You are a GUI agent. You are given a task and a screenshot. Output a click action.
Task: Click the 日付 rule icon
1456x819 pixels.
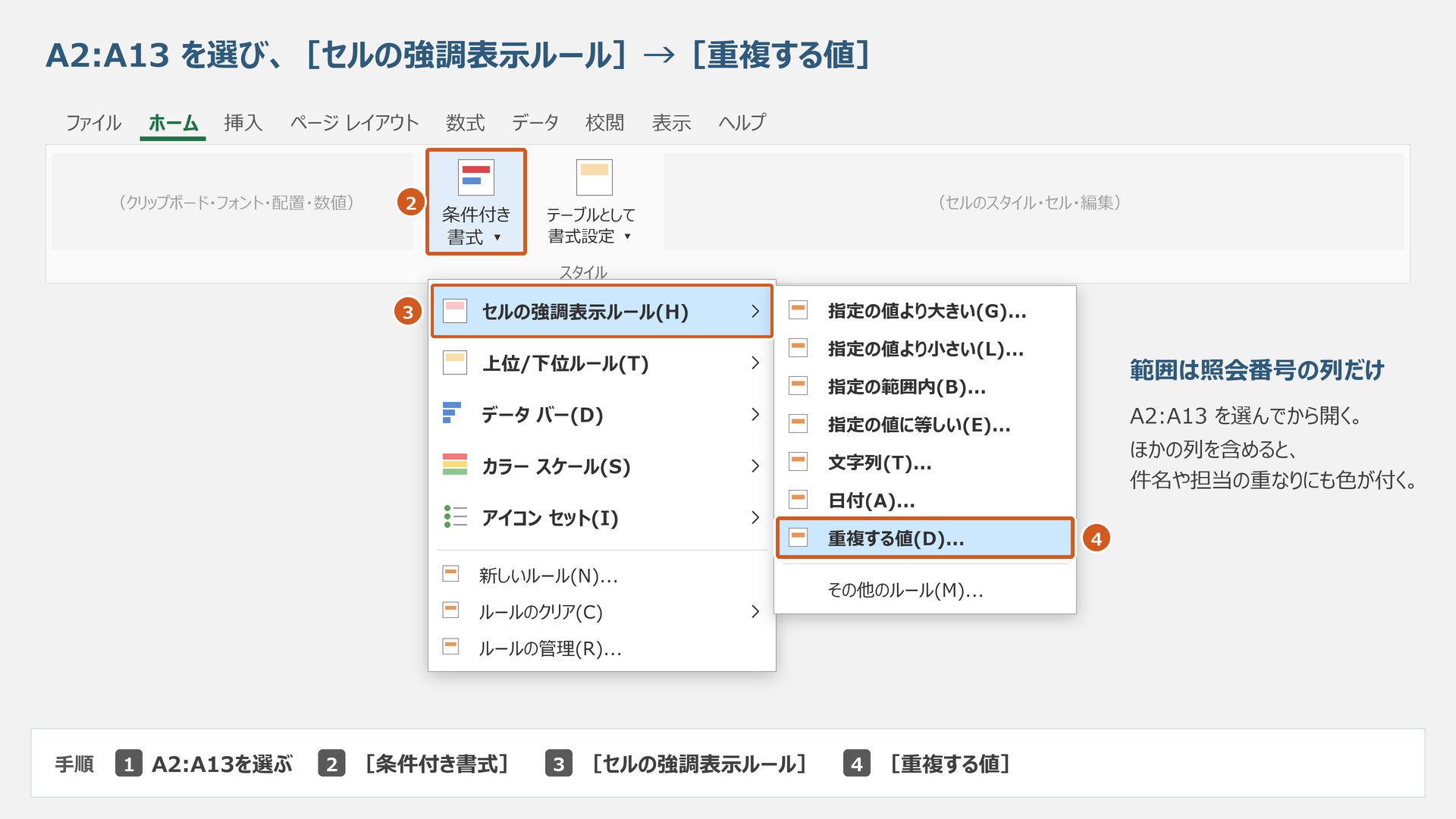coord(798,499)
